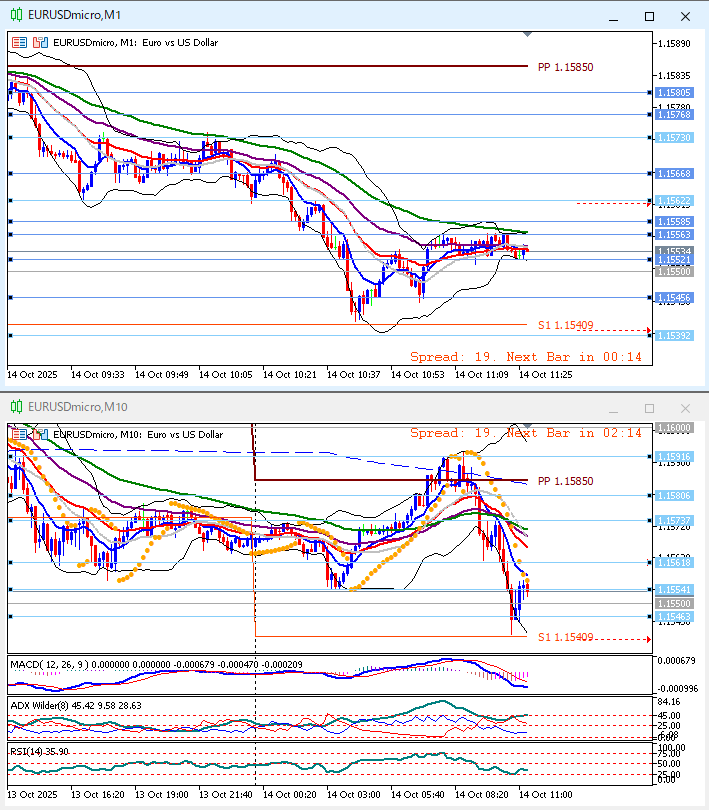Click the 1.15805 price label on M1 axis
709x810 pixels.
pyautogui.click(x=674, y=93)
